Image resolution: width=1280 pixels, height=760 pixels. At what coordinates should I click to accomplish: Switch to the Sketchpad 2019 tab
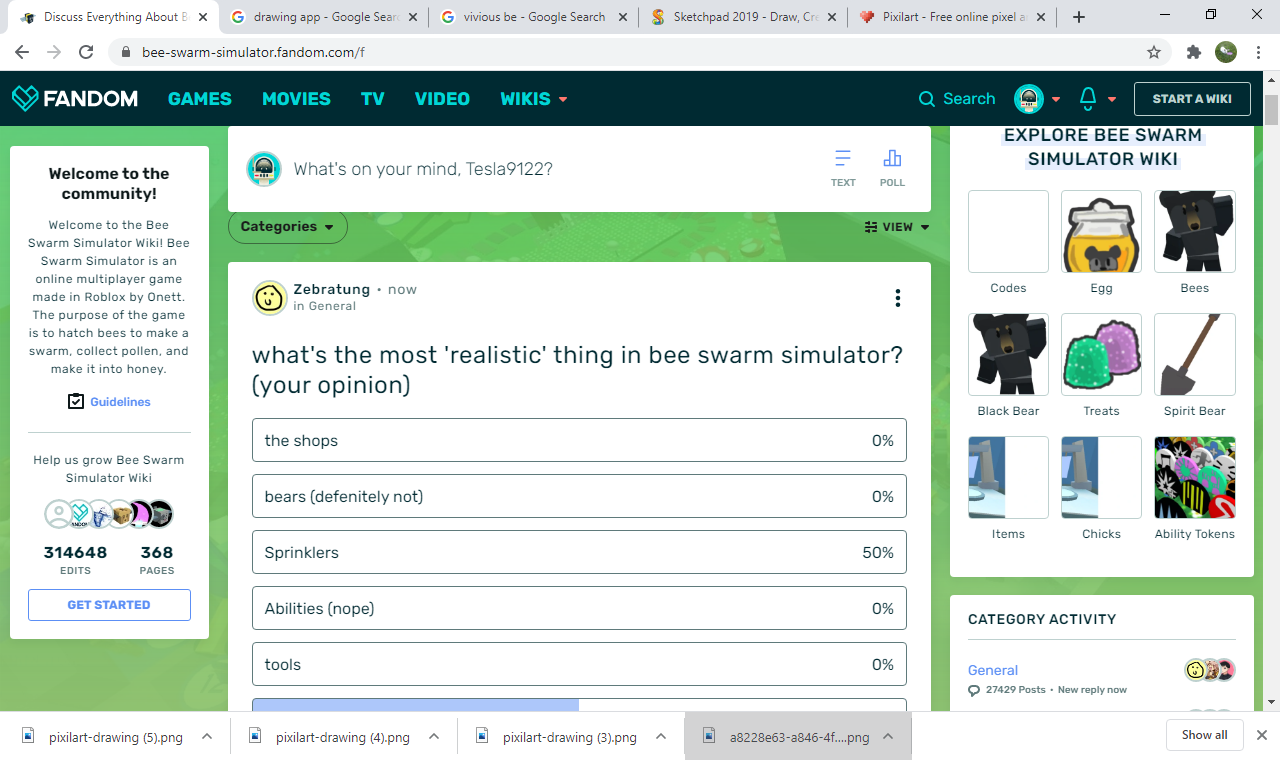[x=742, y=17]
